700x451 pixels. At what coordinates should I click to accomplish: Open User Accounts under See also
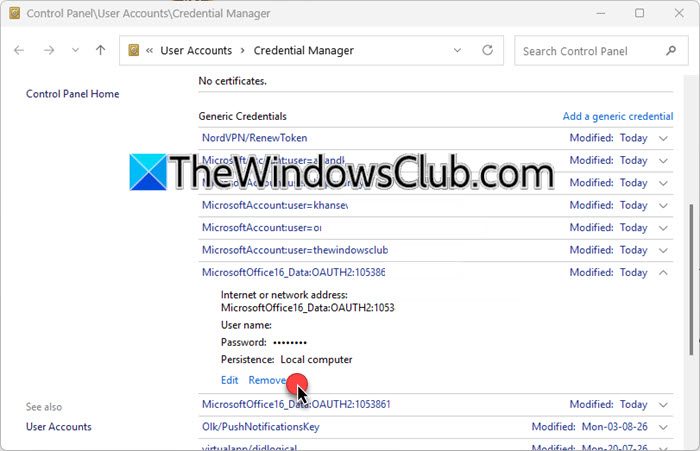tap(58, 426)
